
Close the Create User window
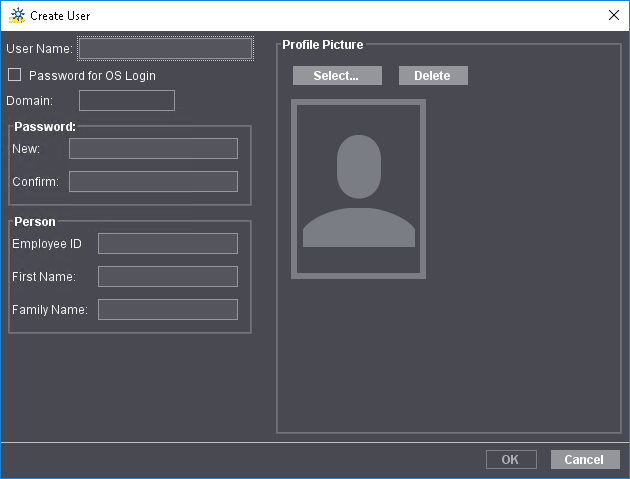(613, 15)
